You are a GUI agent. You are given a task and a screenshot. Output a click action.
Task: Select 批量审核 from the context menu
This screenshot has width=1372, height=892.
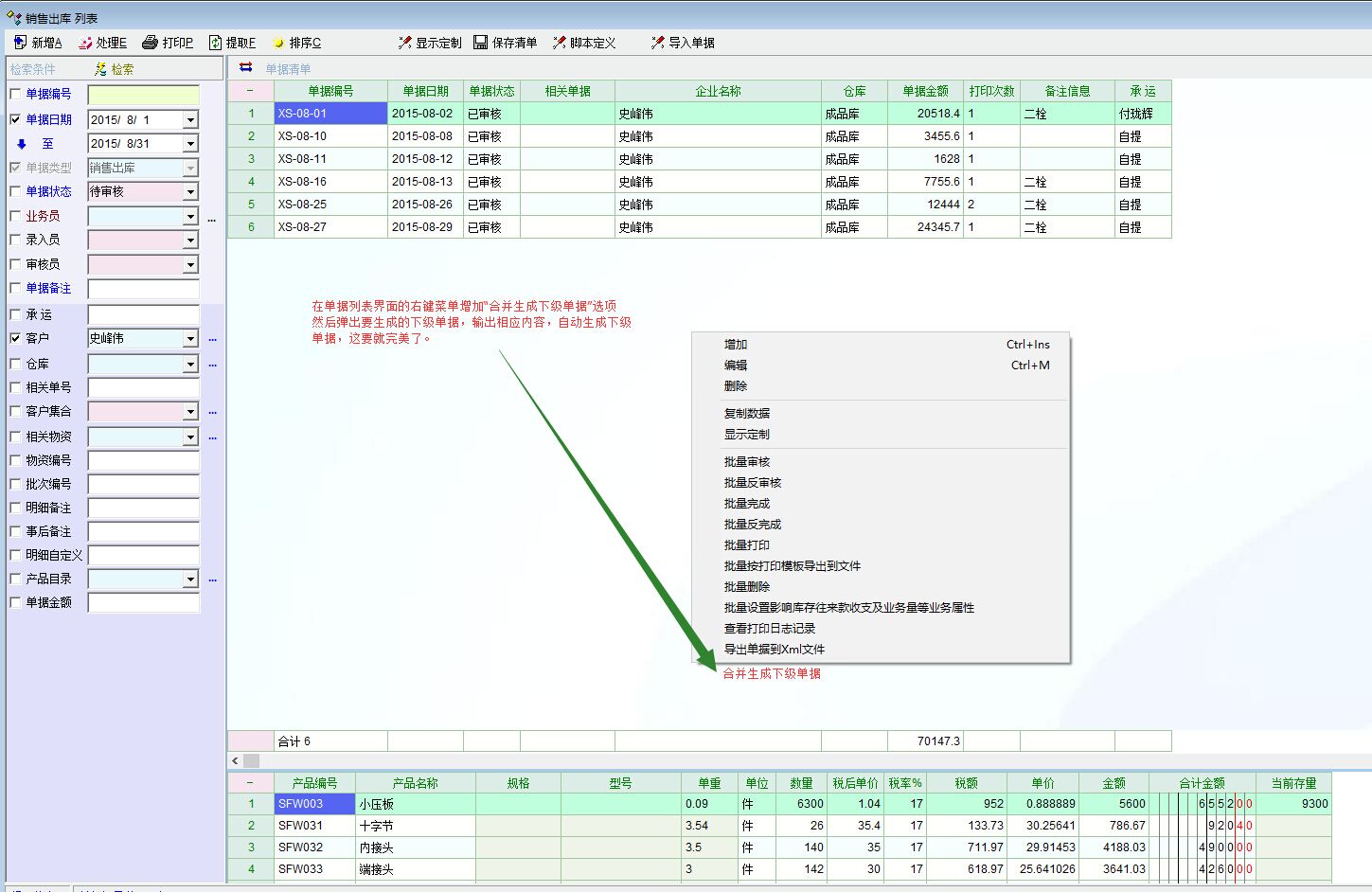(x=747, y=462)
